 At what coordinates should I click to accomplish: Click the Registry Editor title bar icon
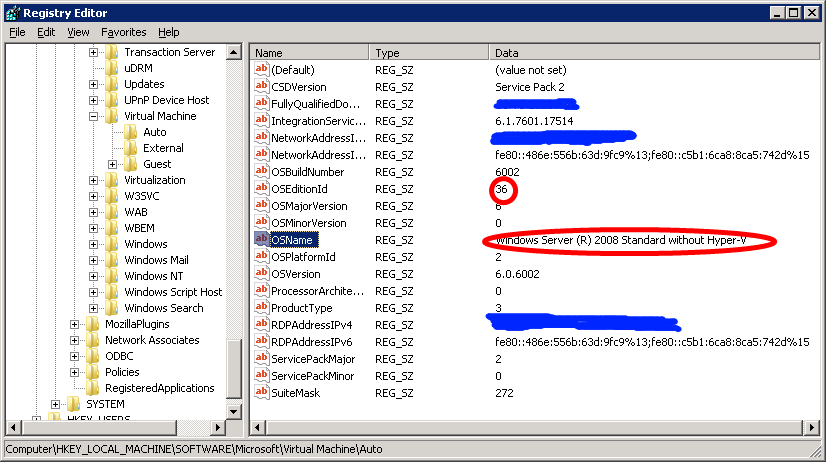point(13,13)
